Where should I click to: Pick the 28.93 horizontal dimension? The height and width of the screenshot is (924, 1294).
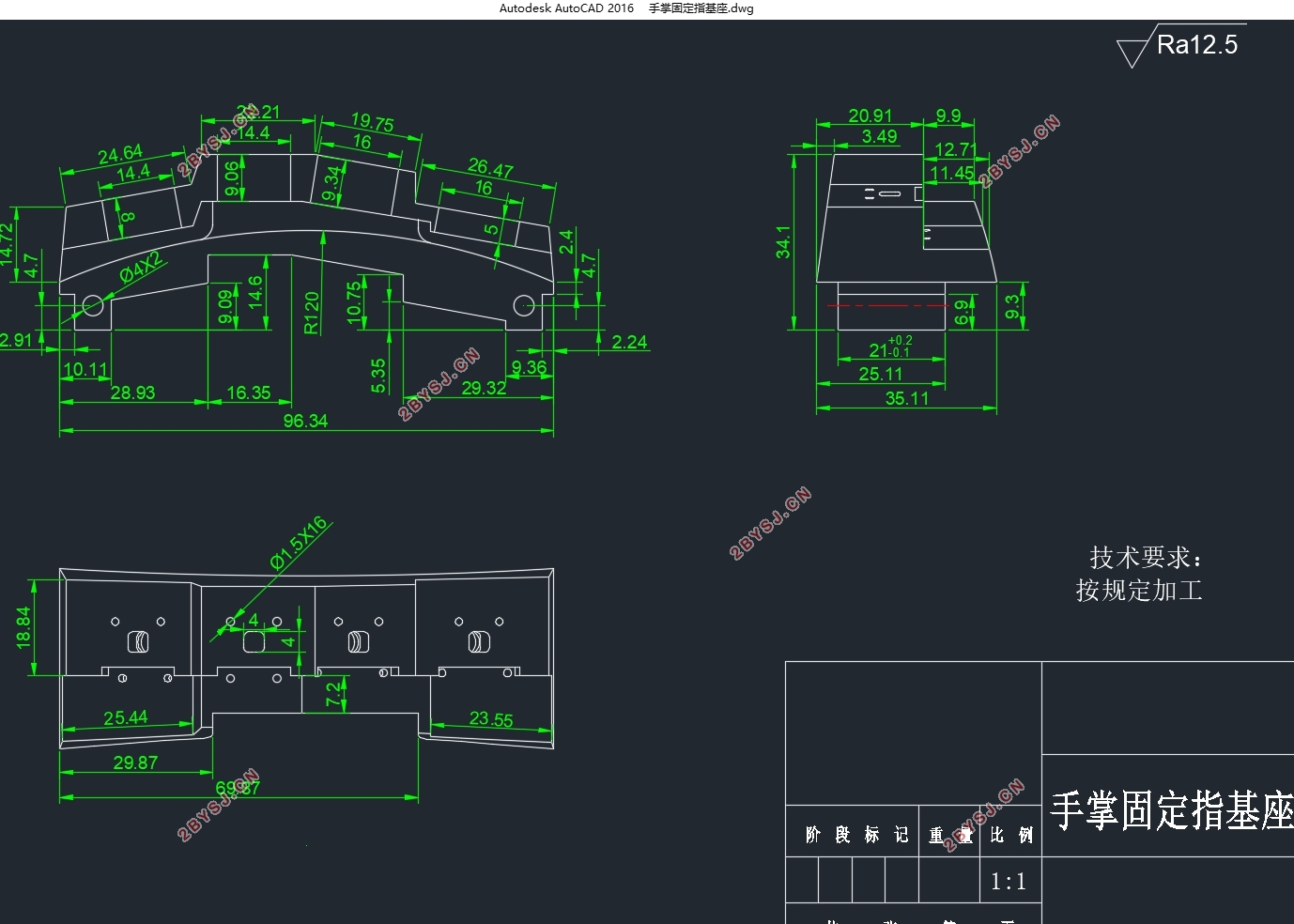pyautogui.click(x=132, y=393)
